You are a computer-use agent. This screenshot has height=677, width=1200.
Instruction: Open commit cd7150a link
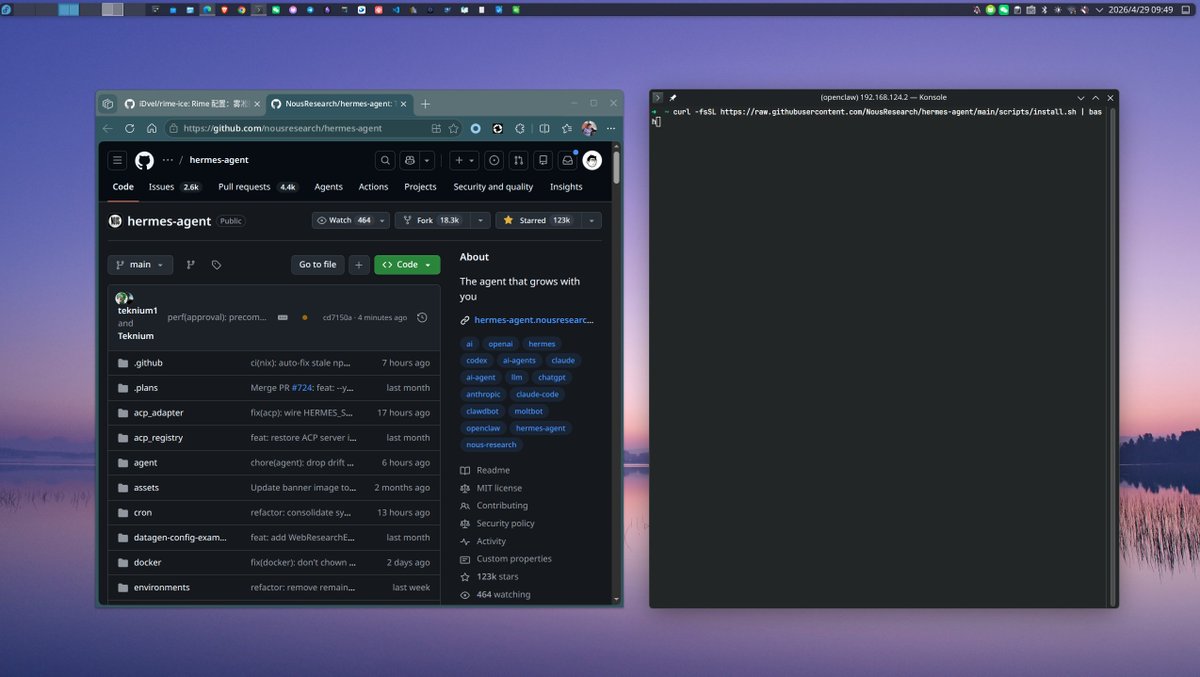click(x=338, y=317)
